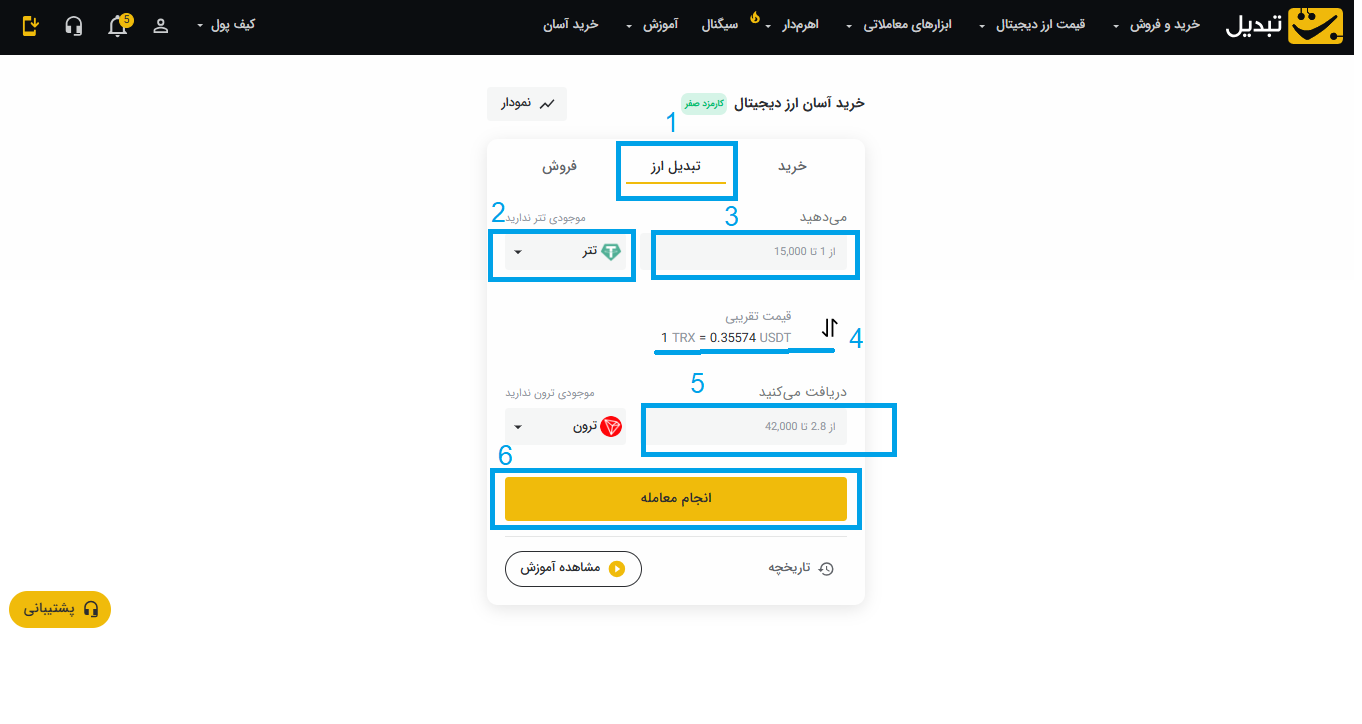Click the yellow transfer icon at top-left

coord(29,26)
